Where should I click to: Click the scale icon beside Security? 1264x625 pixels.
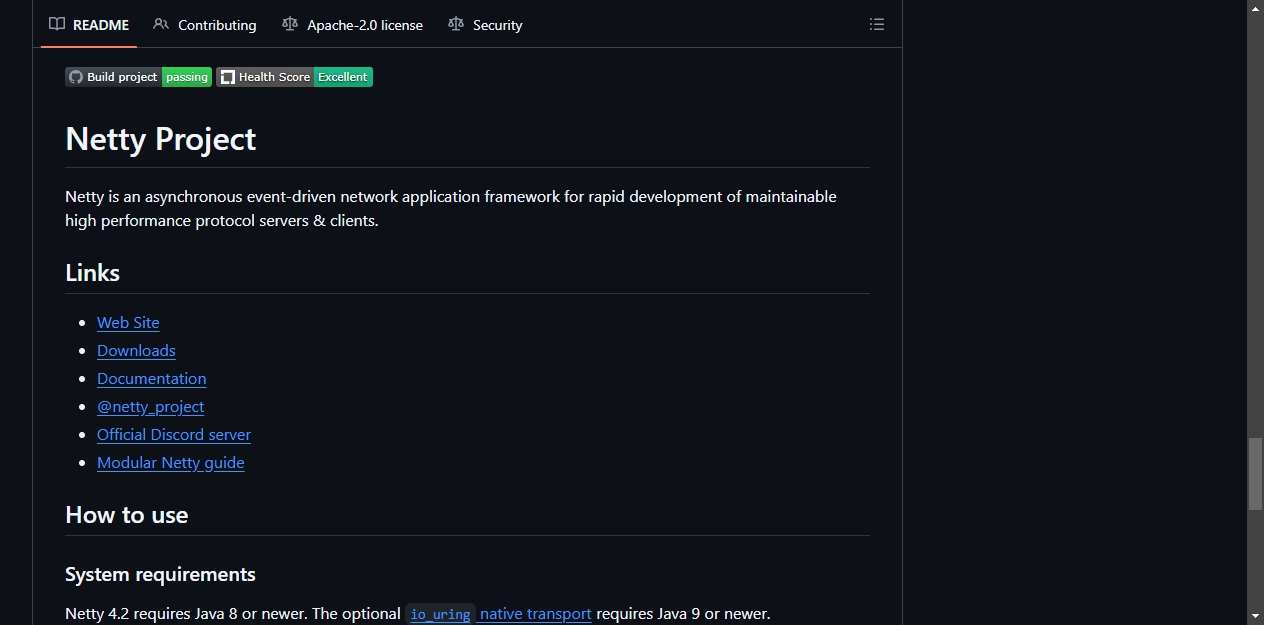456,24
